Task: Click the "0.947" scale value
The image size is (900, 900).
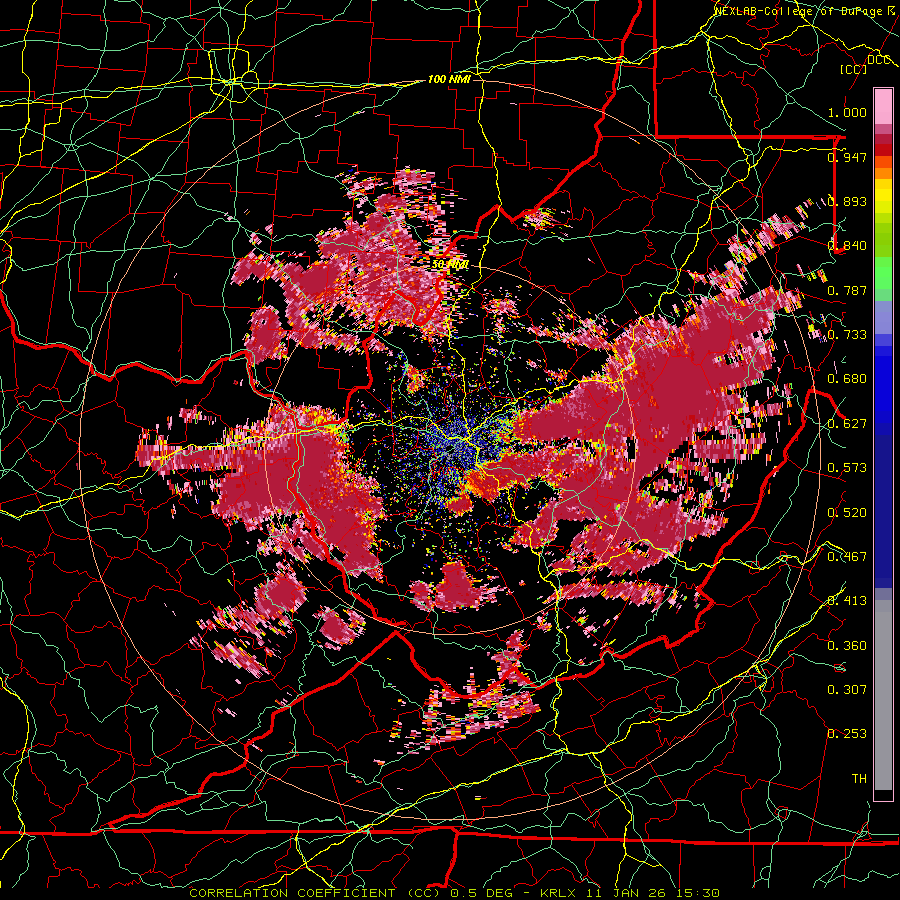Action: coord(847,157)
